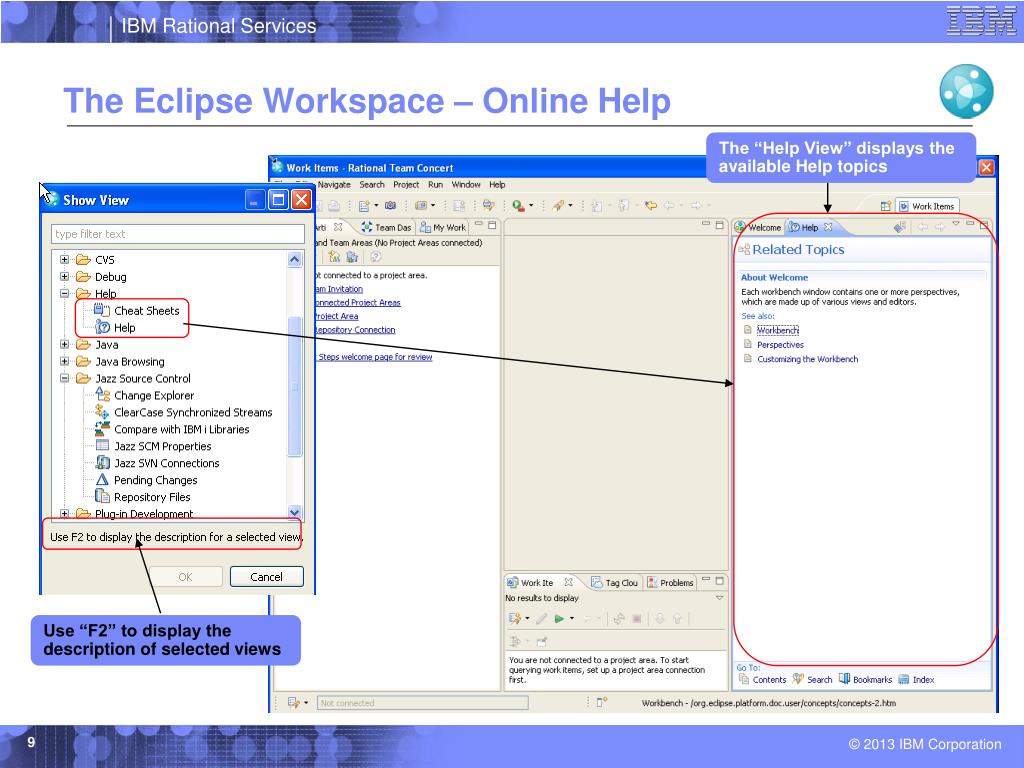Click the Rational Team Concert window icon
This screenshot has width=1024, height=768.
(x=277, y=166)
